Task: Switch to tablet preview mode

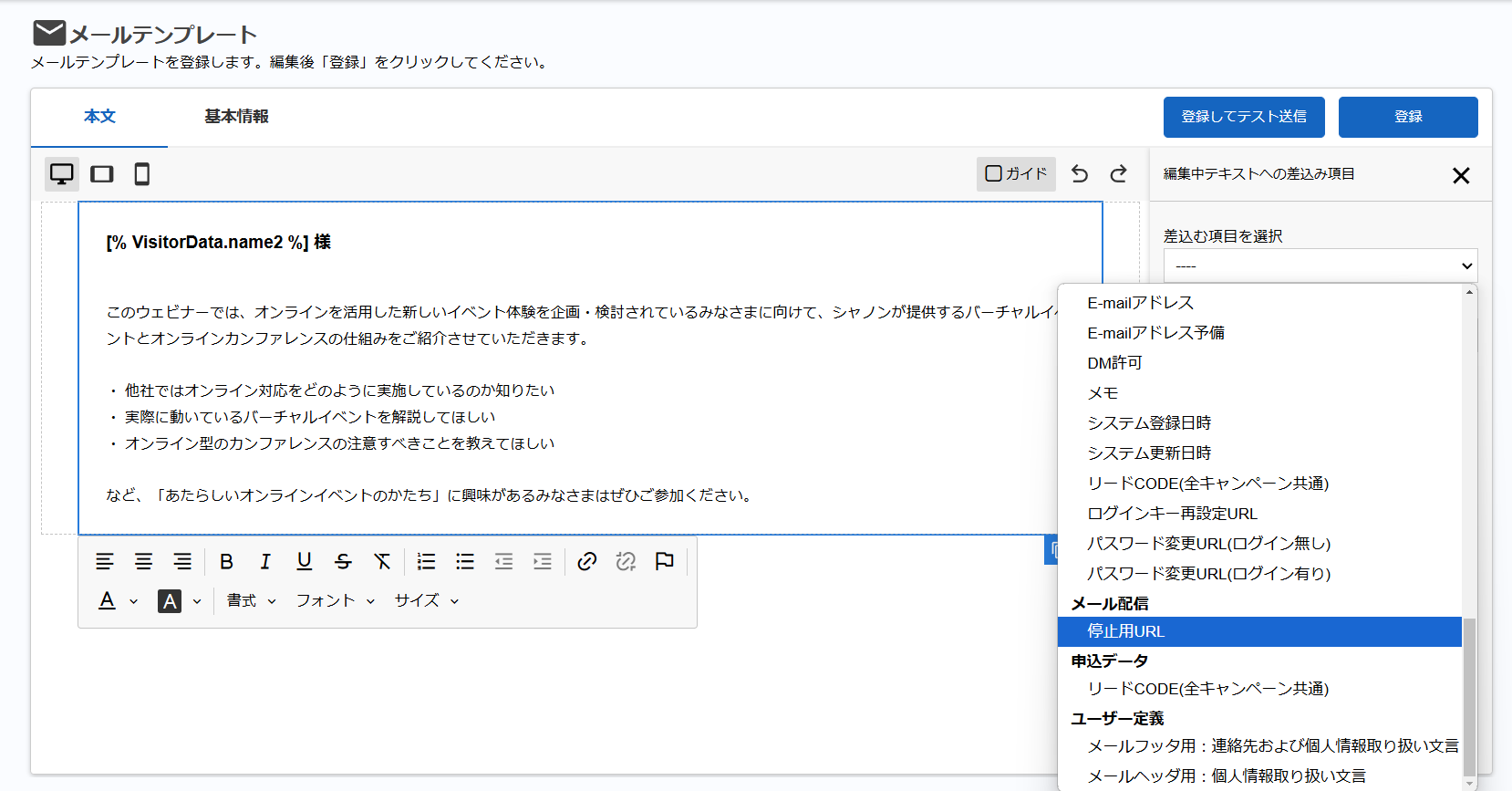Action: coord(102,174)
